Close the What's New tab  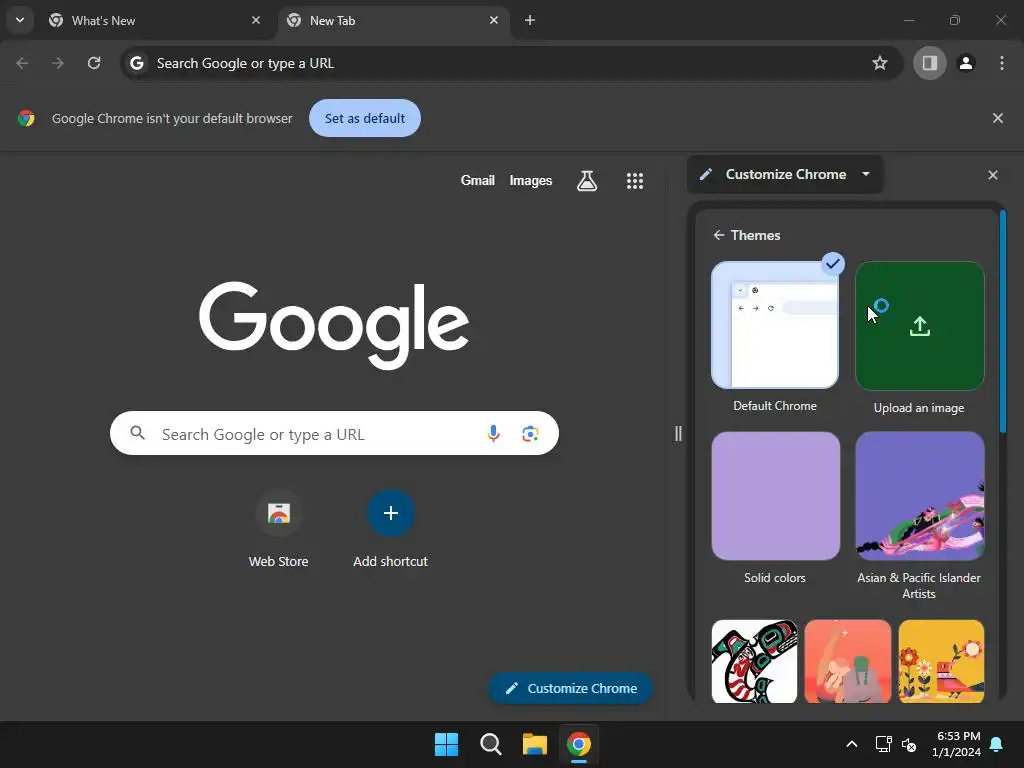pyautogui.click(x=256, y=20)
